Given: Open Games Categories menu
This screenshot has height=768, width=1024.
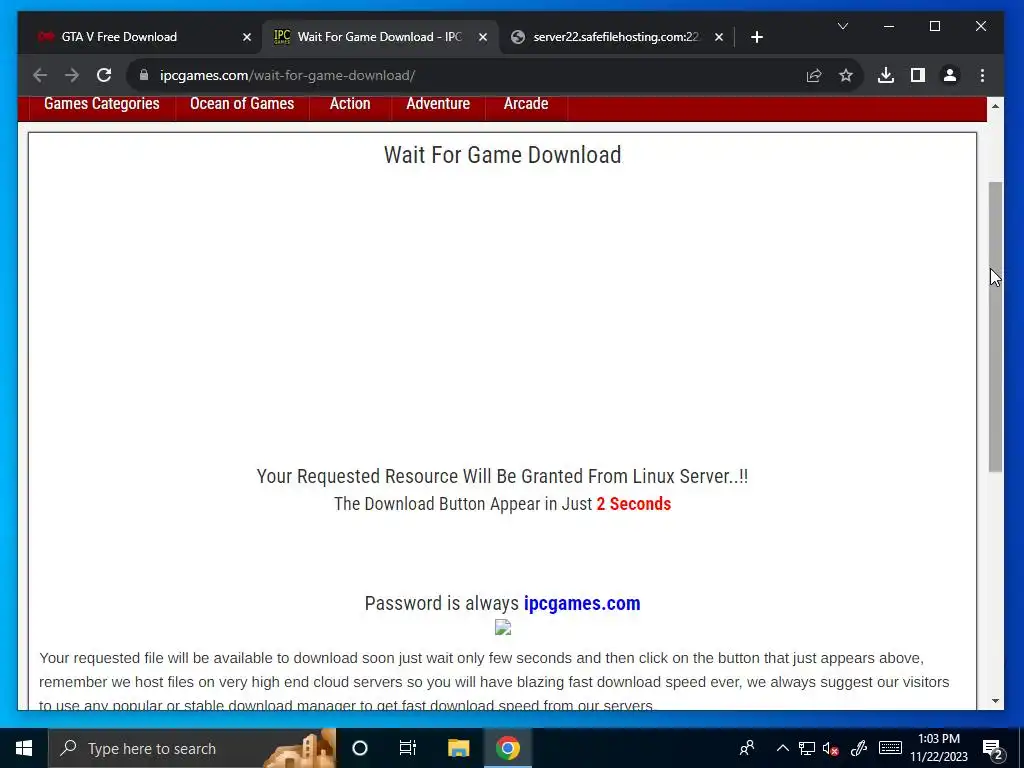Looking at the screenshot, I should (102, 104).
